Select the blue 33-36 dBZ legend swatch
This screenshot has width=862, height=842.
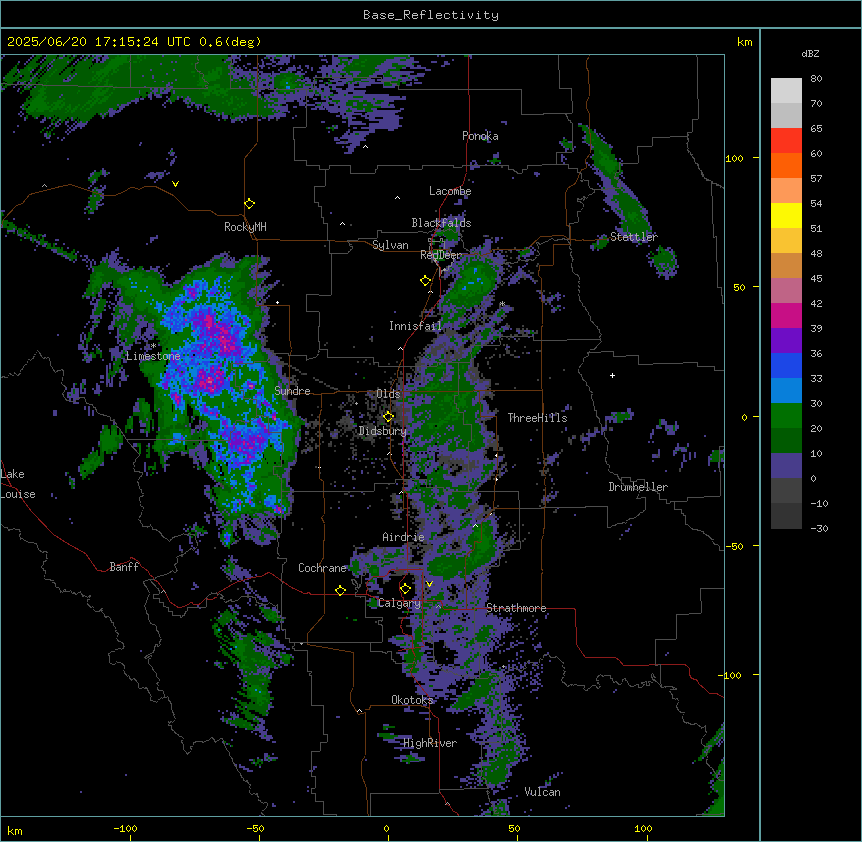point(786,365)
